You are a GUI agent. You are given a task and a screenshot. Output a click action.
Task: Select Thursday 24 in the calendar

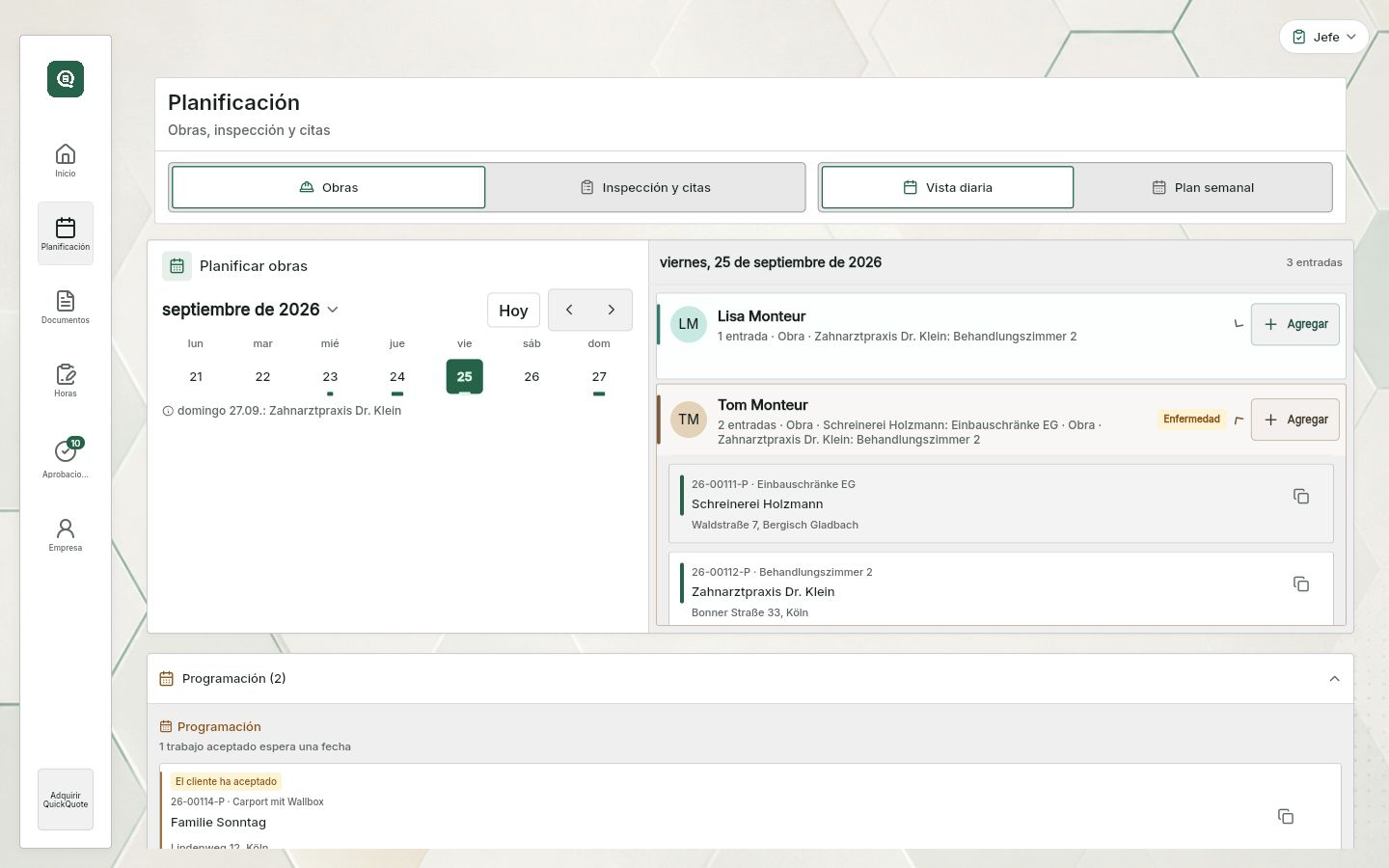[397, 377]
